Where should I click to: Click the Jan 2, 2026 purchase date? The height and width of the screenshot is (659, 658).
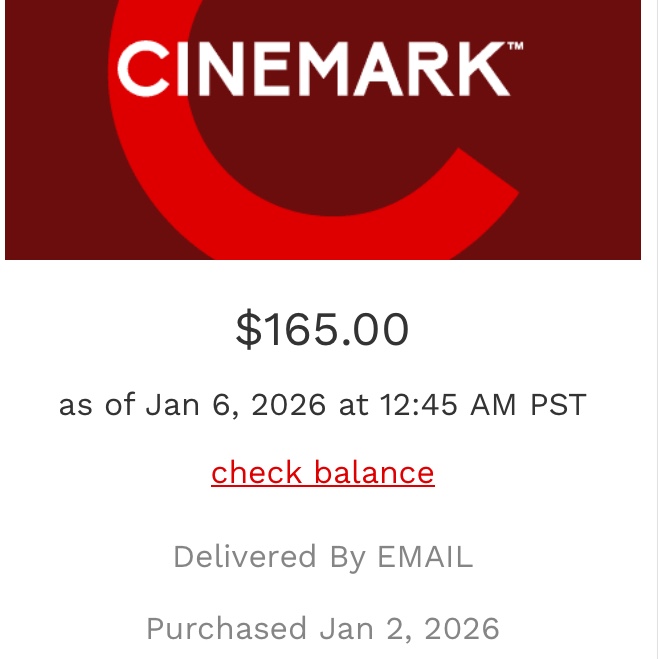click(x=409, y=628)
